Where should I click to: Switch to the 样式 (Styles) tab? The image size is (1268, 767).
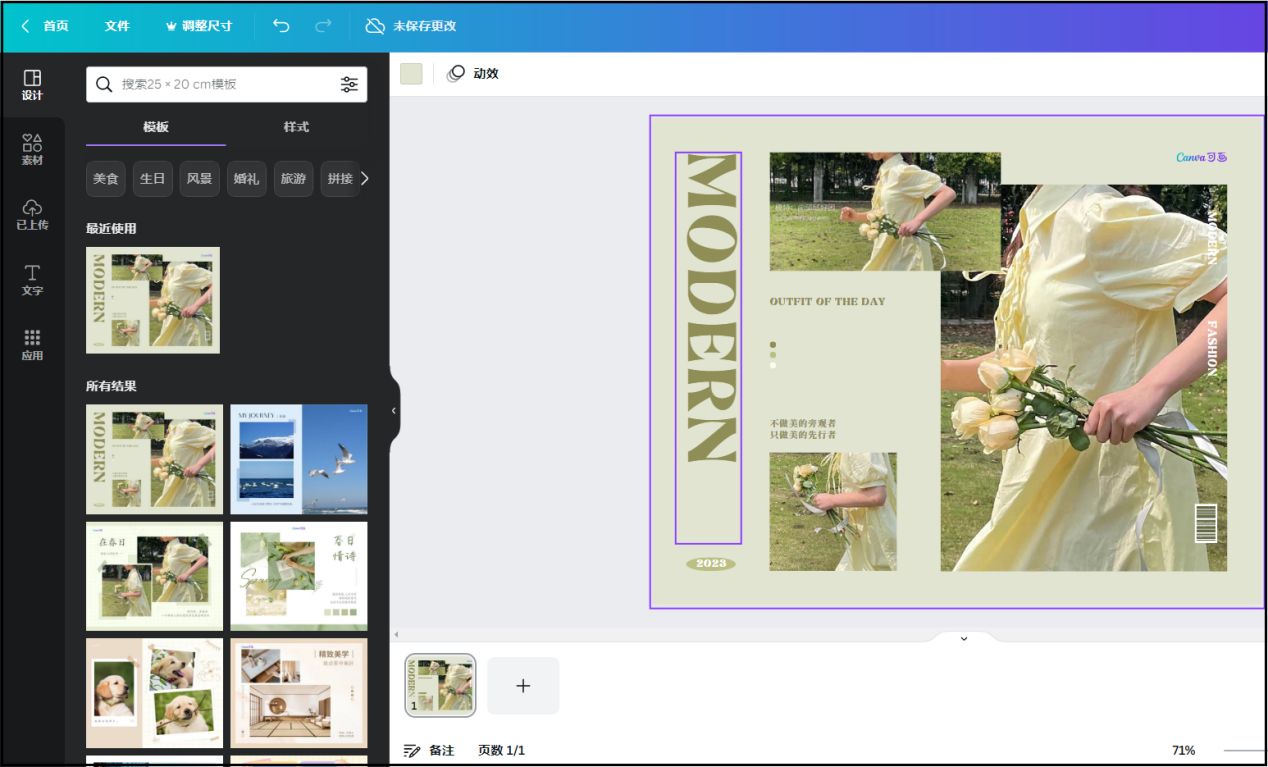pos(296,127)
